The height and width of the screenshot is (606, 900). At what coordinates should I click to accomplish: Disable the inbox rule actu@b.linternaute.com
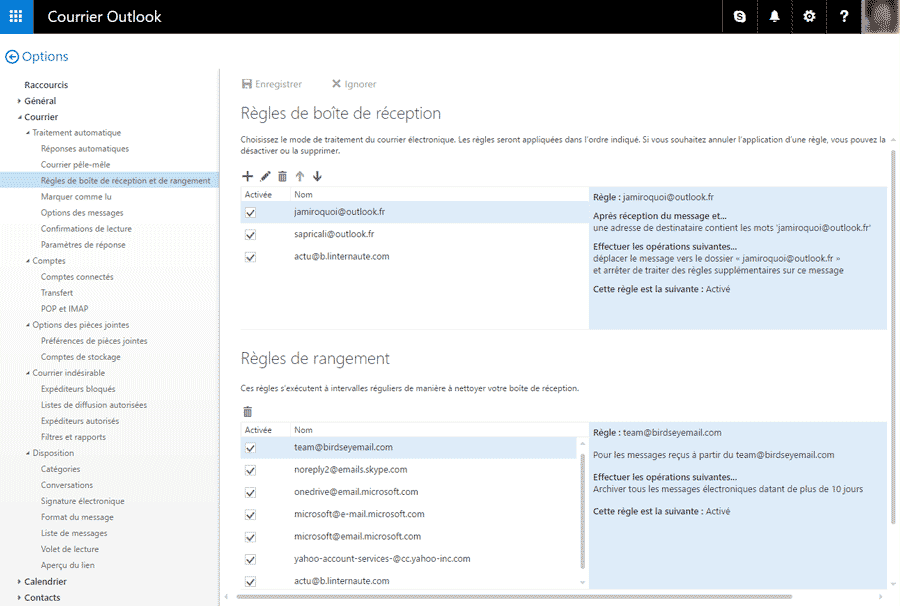point(250,257)
